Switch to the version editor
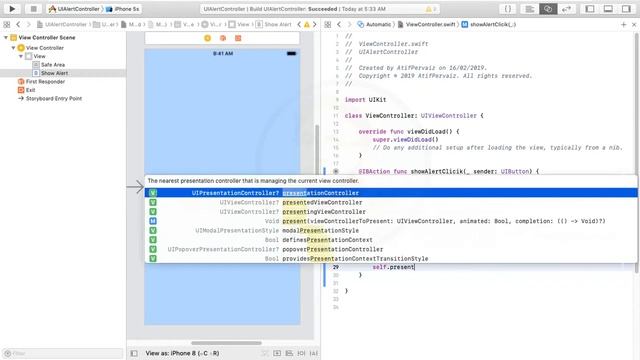Viewport: 640px width, 360px height. coord(566,9)
